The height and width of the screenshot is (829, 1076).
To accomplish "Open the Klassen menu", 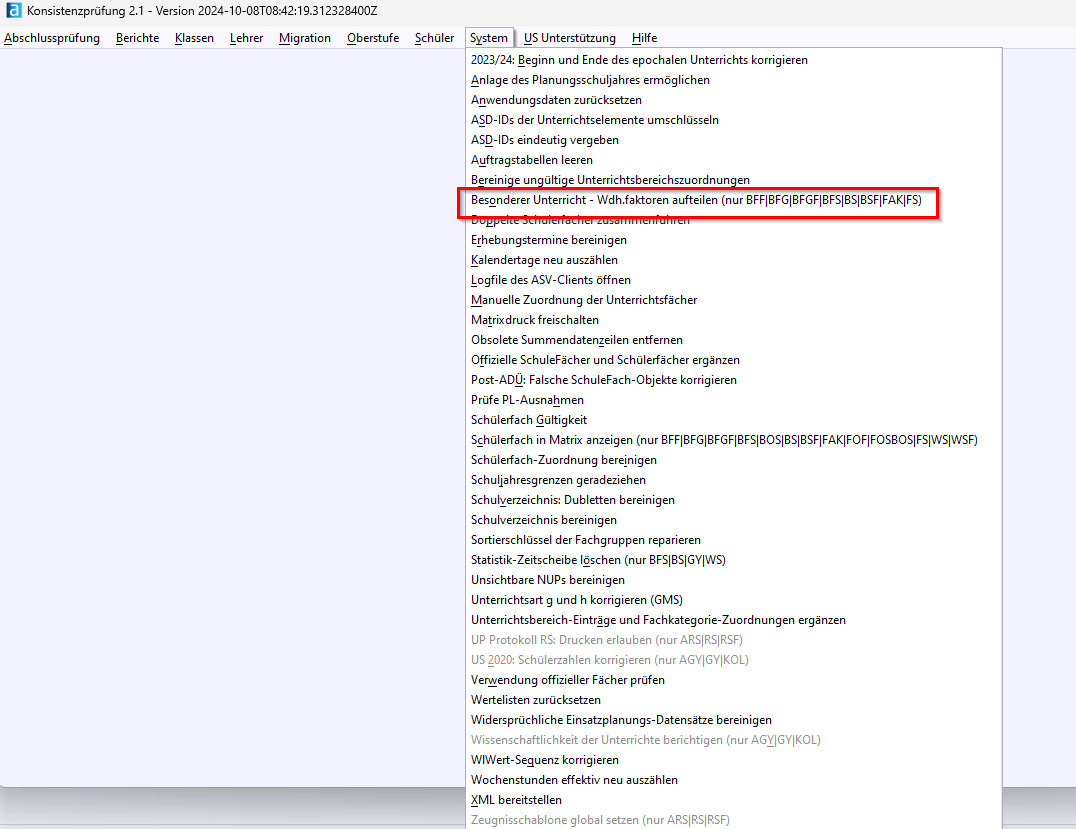I will 194,38.
